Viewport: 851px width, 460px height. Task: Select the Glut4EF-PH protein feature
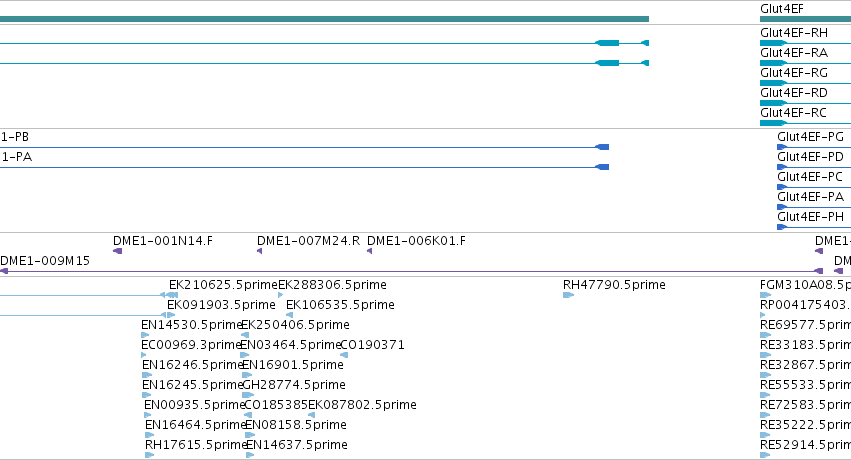coord(814,227)
